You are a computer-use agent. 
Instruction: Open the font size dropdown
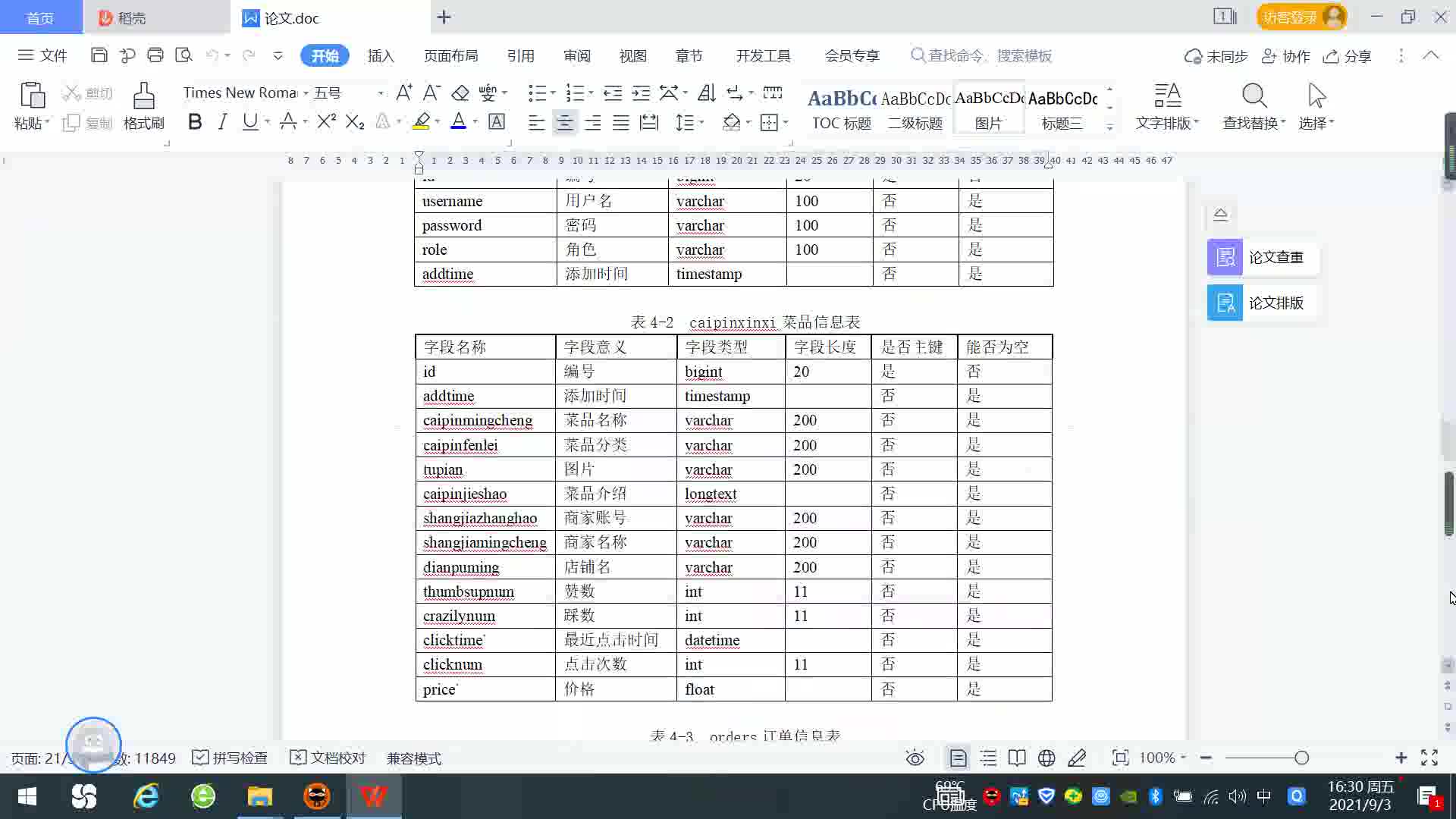pyautogui.click(x=380, y=93)
